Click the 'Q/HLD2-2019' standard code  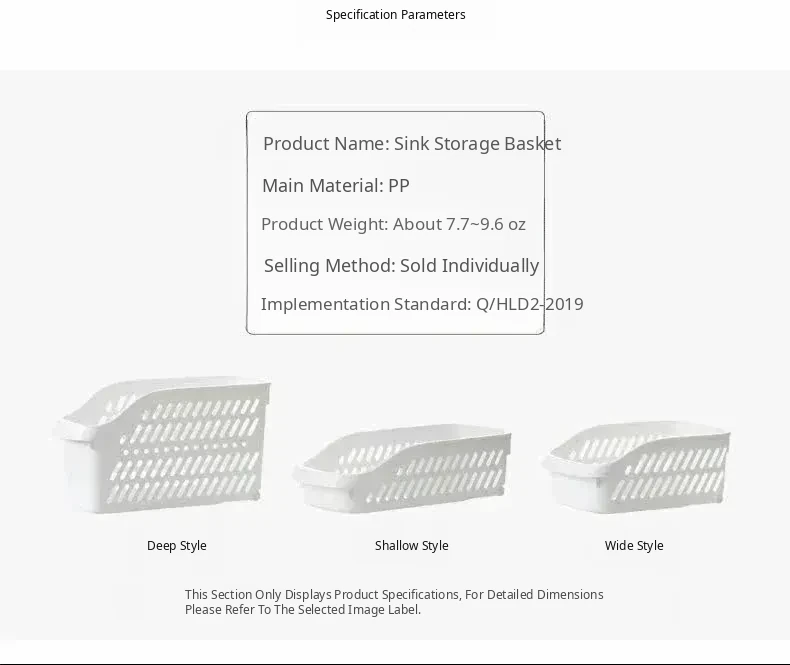point(530,304)
